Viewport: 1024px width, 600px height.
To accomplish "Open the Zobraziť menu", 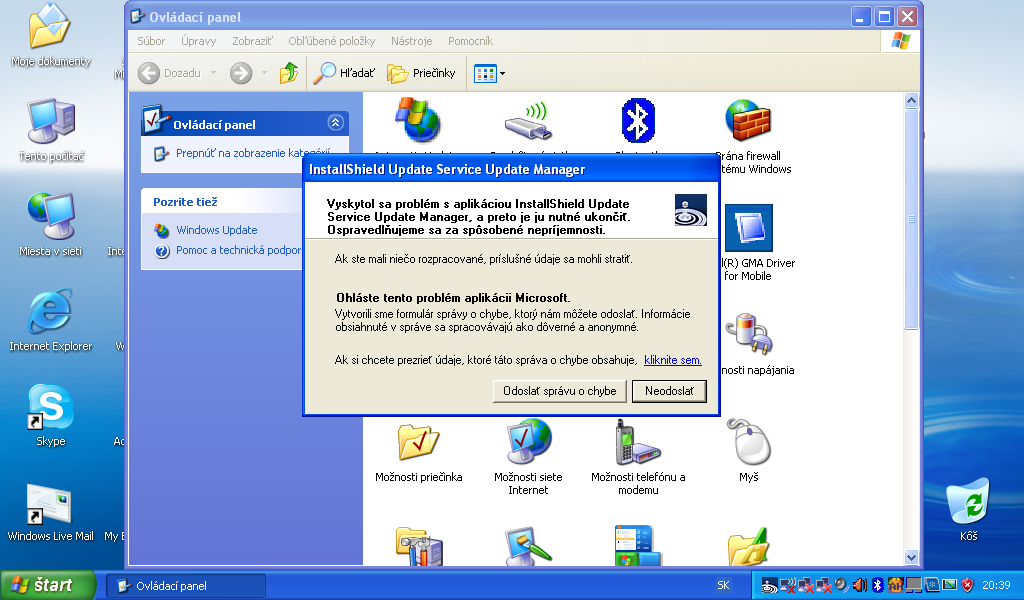I will pos(252,41).
